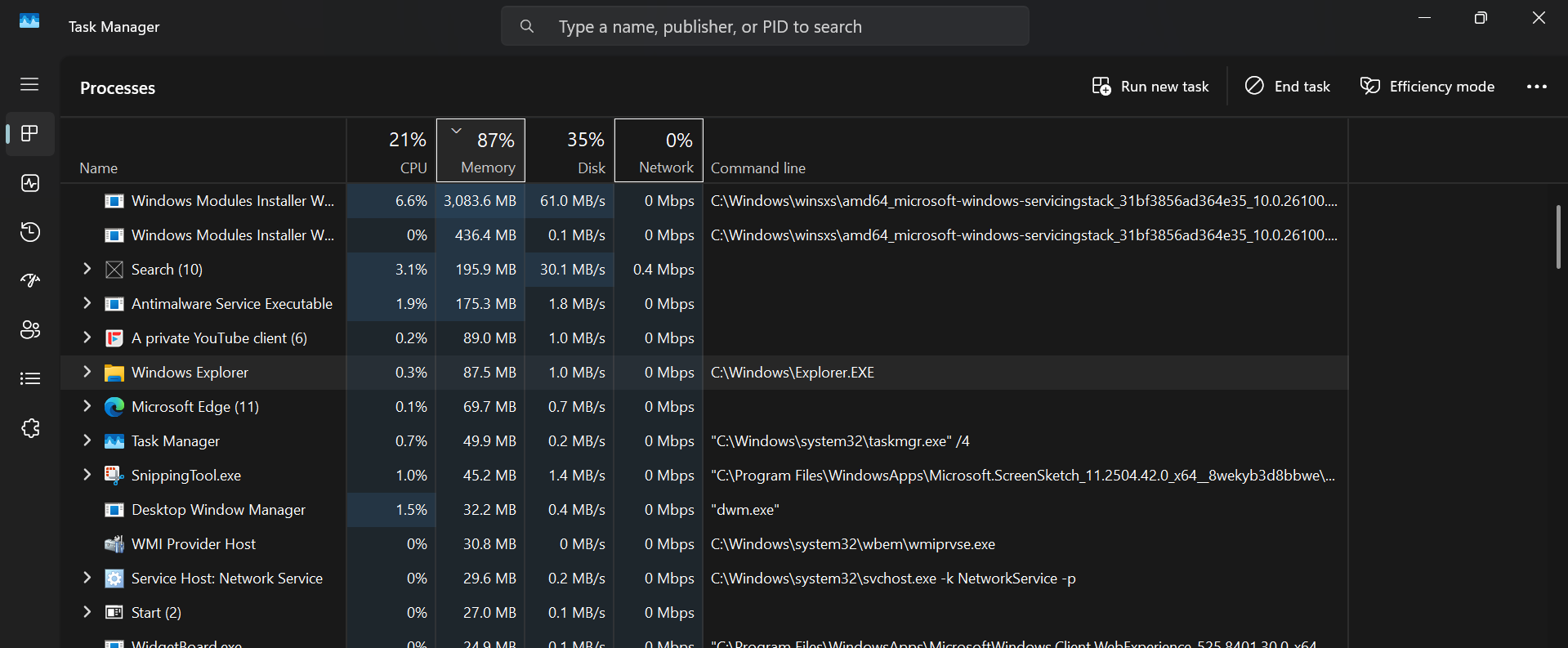Focus the process search input field
Viewport: 1568px width, 648px height.
[x=765, y=26]
